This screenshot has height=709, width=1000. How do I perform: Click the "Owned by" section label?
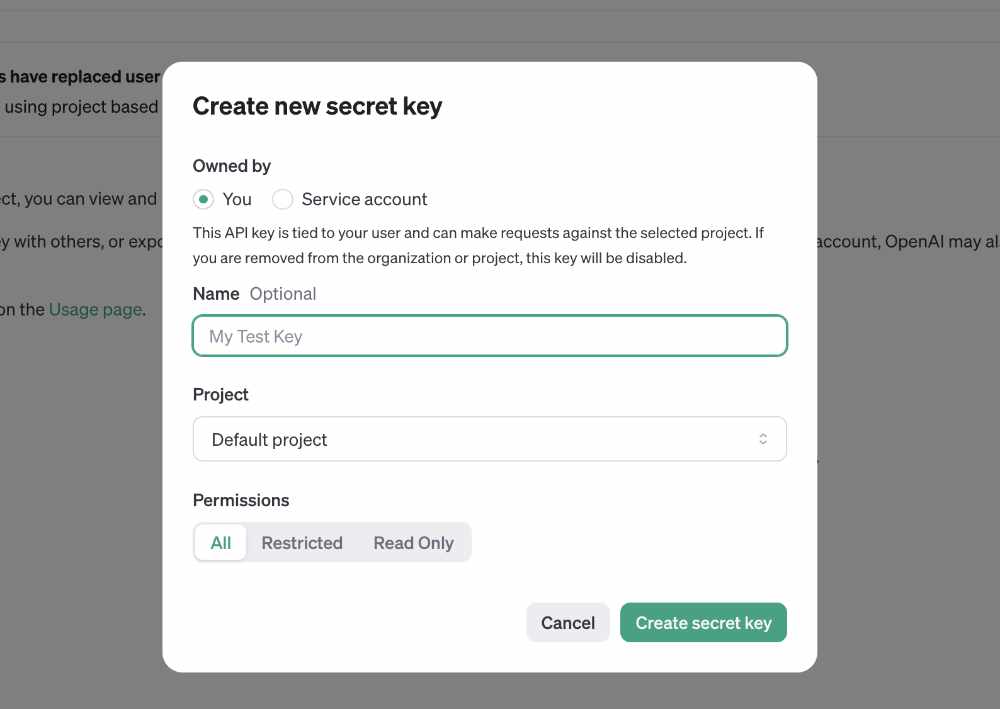pyautogui.click(x=232, y=166)
